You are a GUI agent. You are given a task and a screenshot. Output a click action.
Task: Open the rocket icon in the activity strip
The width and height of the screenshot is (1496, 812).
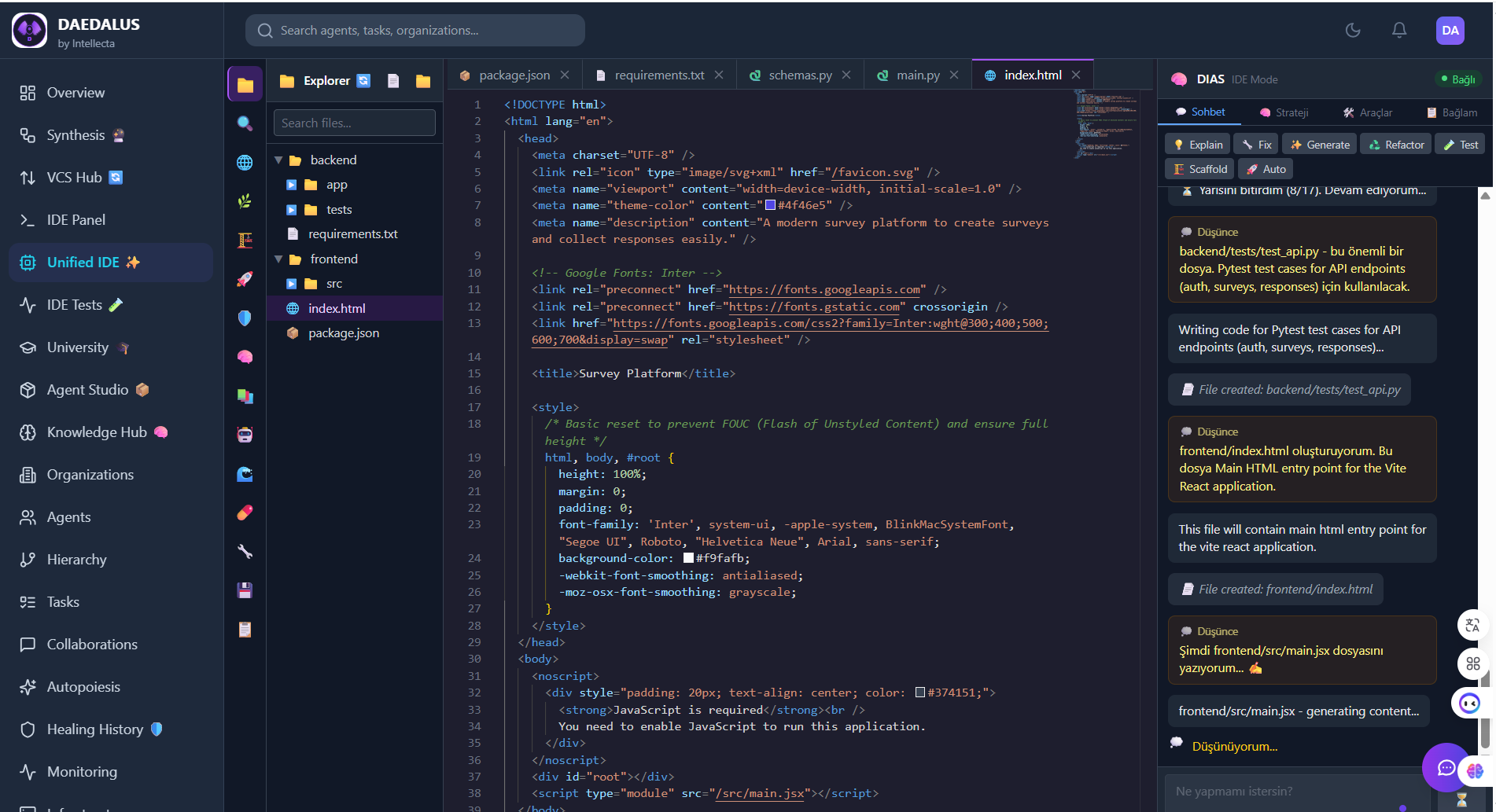(x=245, y=279)
